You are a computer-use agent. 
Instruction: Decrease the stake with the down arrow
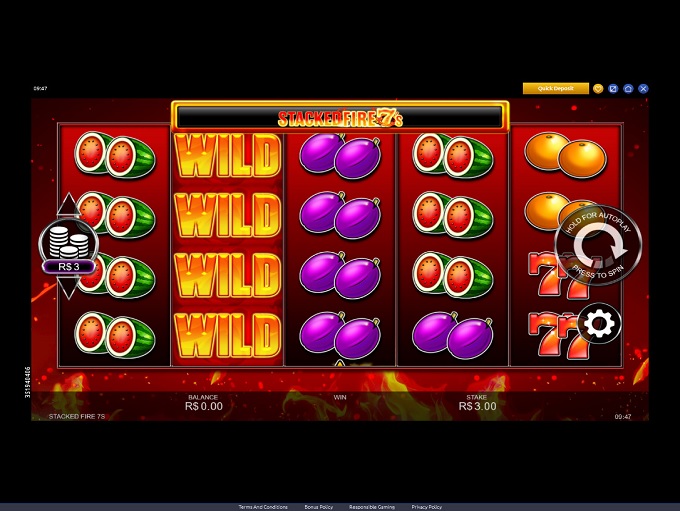(x=69, y=288)
